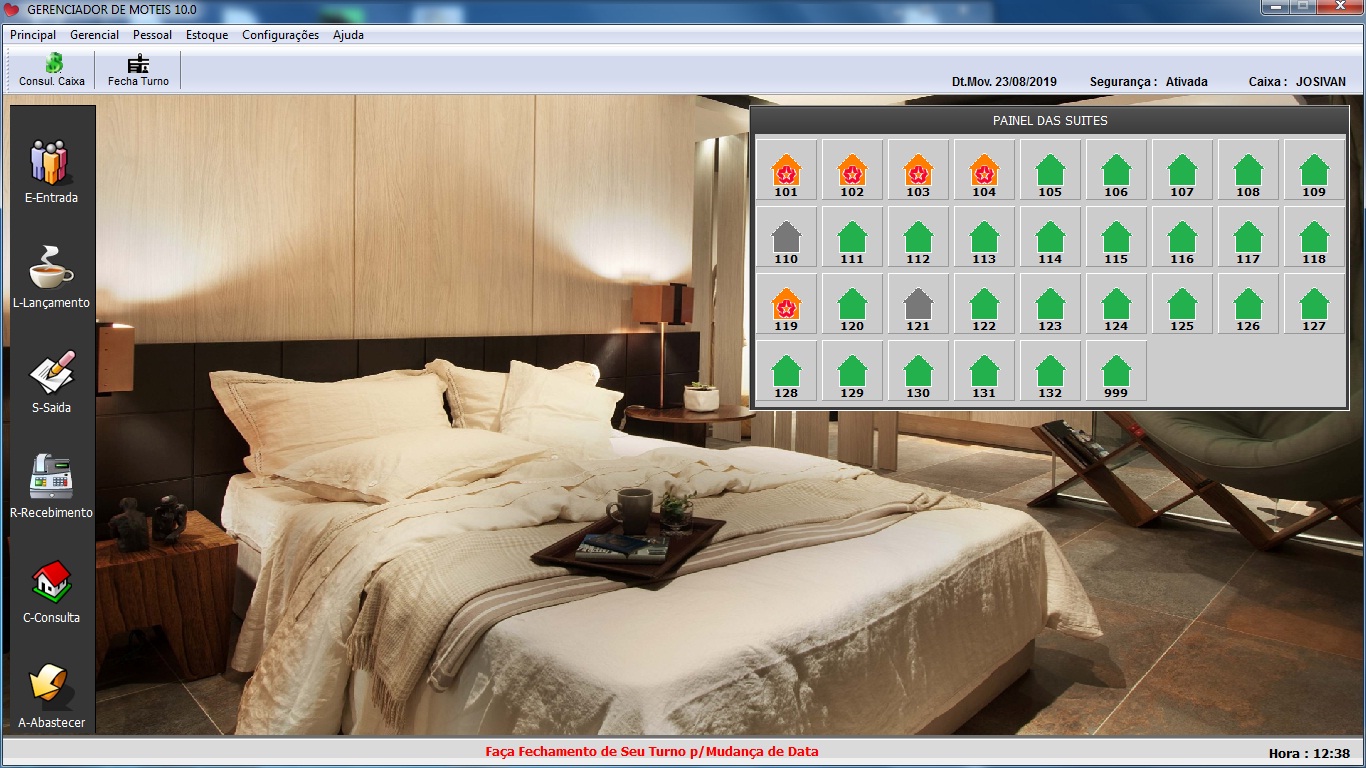Click occupied suite 104
The image size is (1366, 768).
pos(984,170)
